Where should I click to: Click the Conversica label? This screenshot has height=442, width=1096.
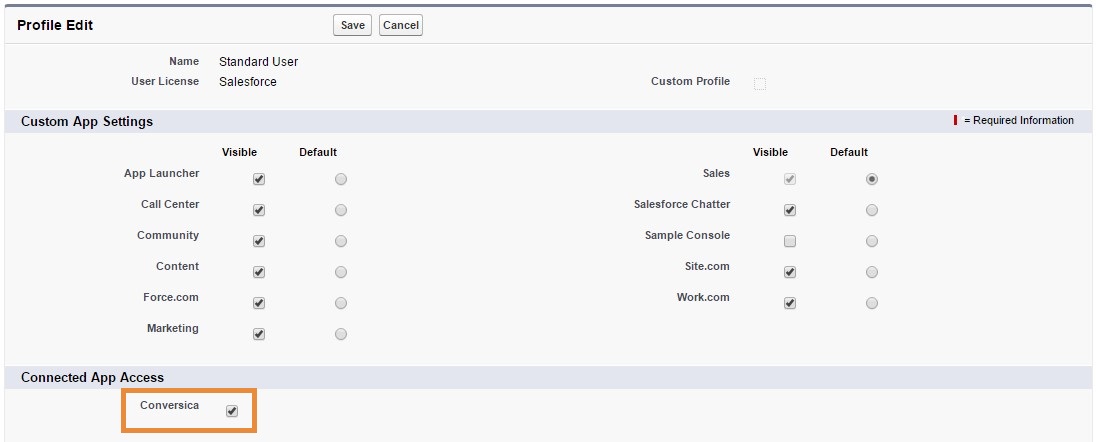pos(169,405)
